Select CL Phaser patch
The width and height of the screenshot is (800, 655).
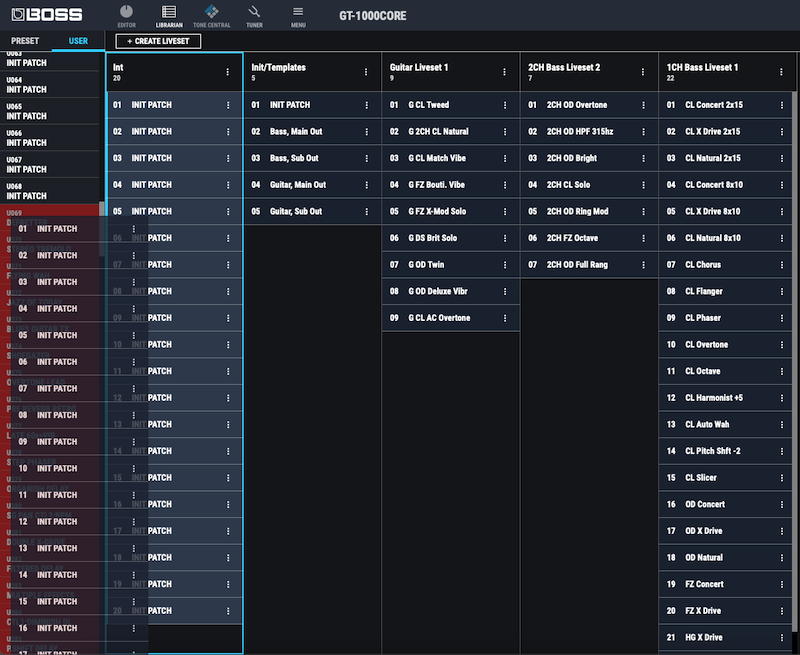tap(726, 318)
